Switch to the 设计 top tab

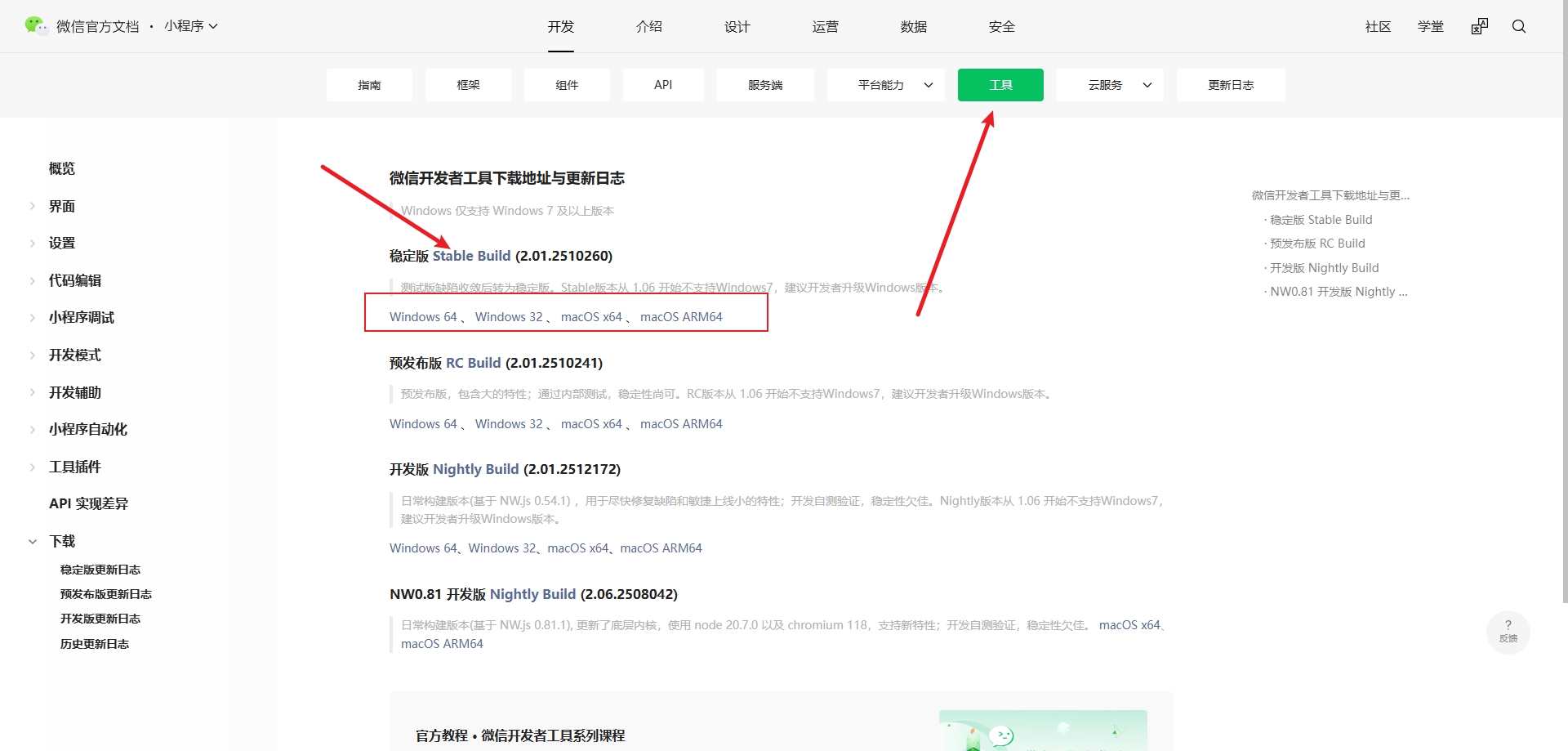click(x=737, y=26)
